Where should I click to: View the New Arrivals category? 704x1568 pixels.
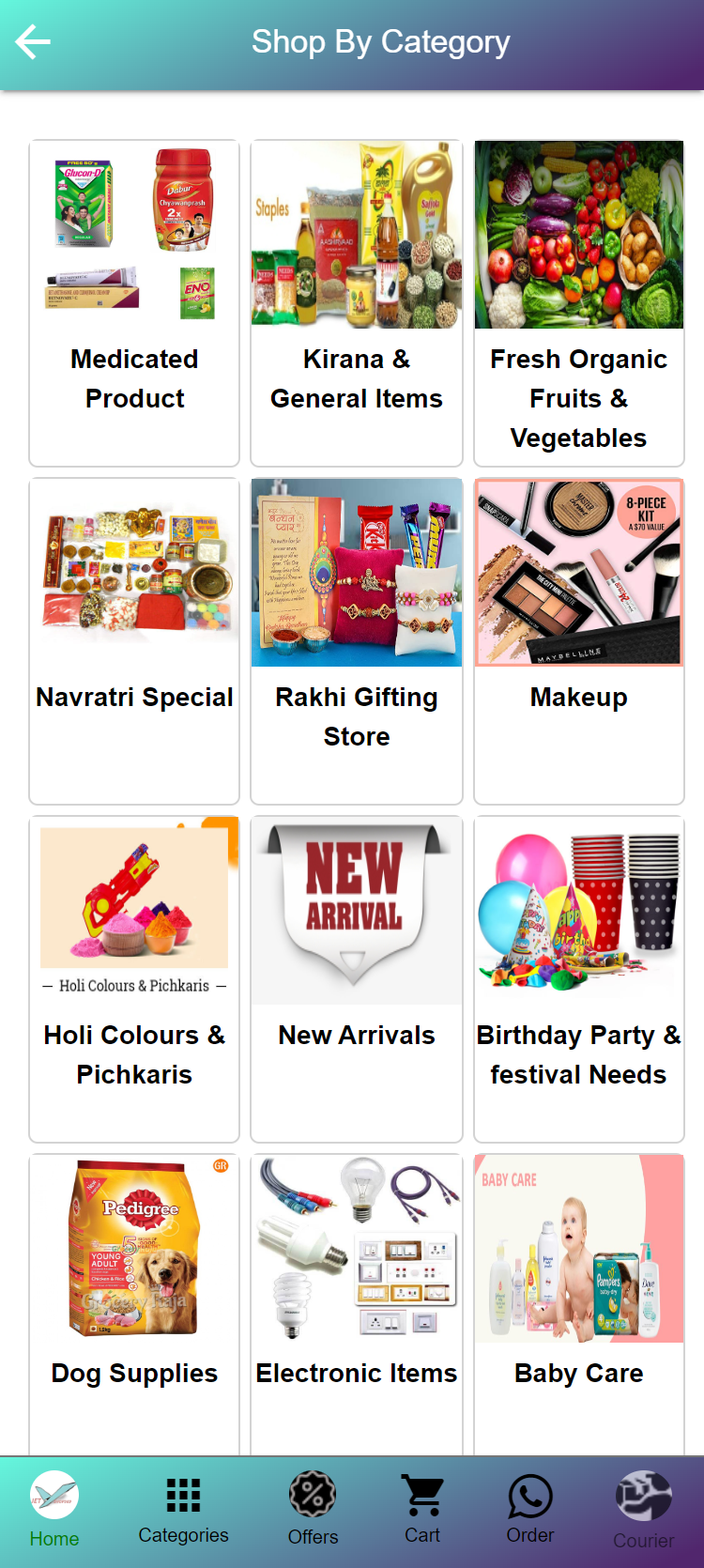(x=357, y=979)
